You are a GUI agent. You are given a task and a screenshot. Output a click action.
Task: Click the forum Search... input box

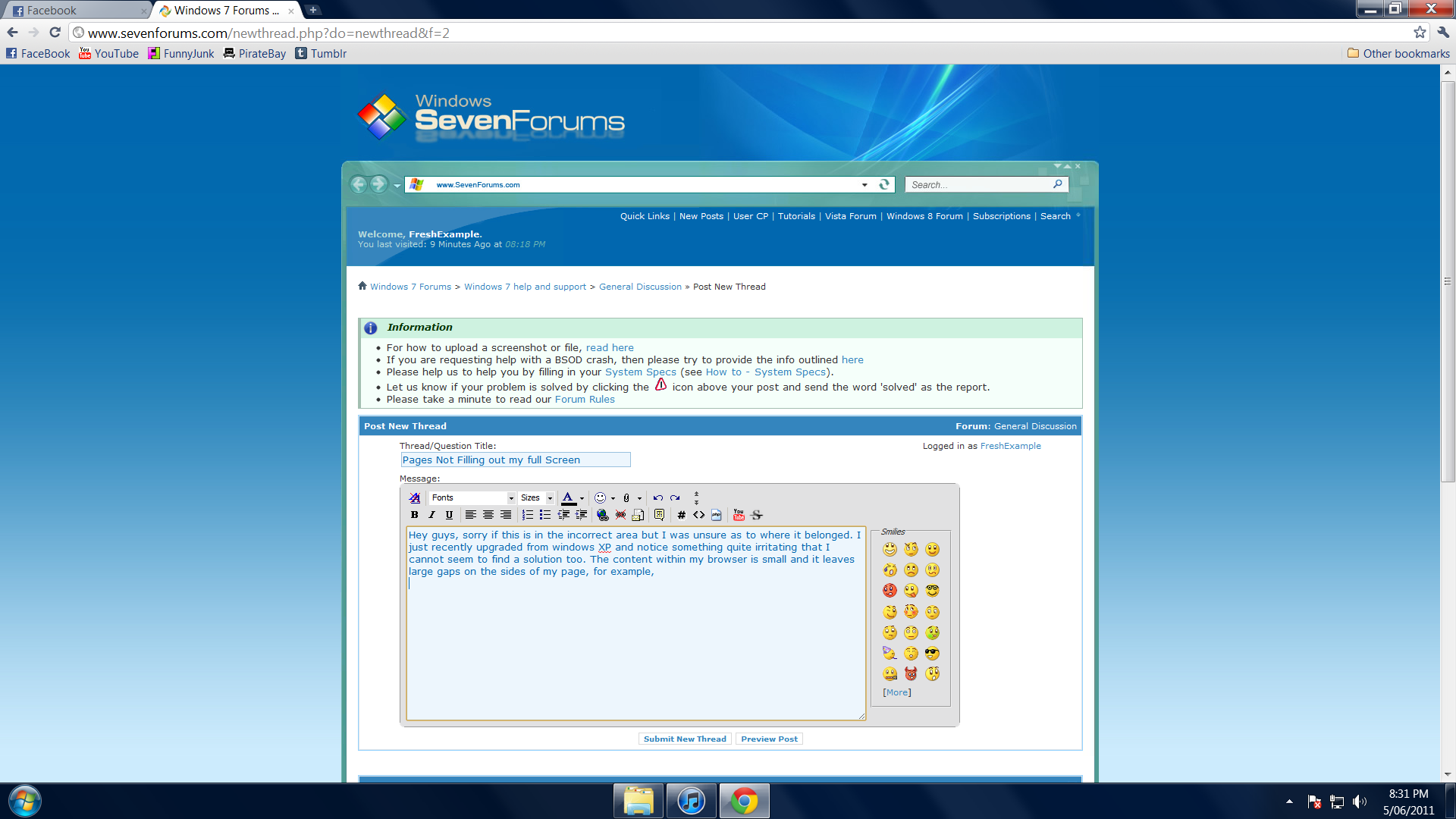pos(980,184)
